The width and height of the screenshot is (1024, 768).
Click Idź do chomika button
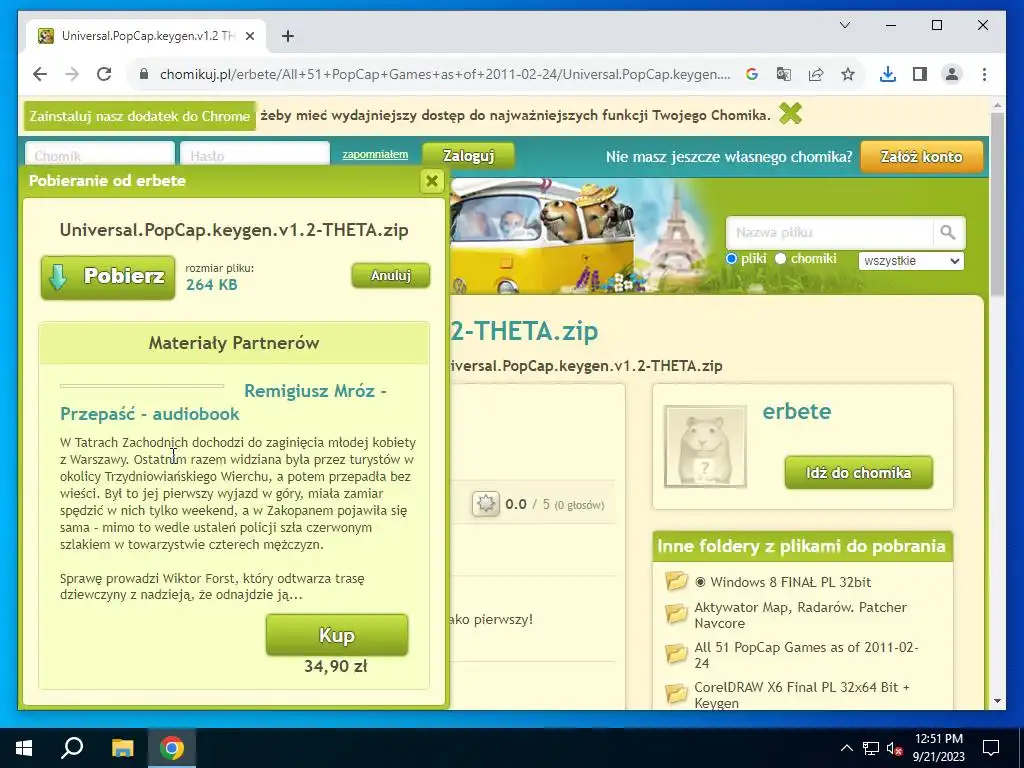(x=859, y=473)
